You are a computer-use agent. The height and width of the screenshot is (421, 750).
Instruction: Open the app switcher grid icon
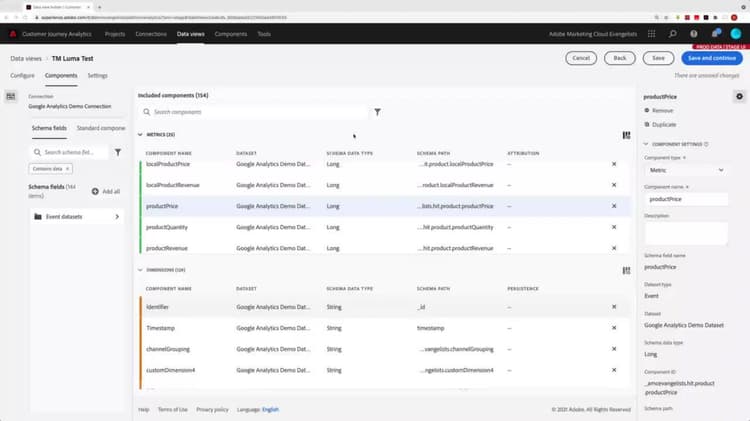coord(651,34)
